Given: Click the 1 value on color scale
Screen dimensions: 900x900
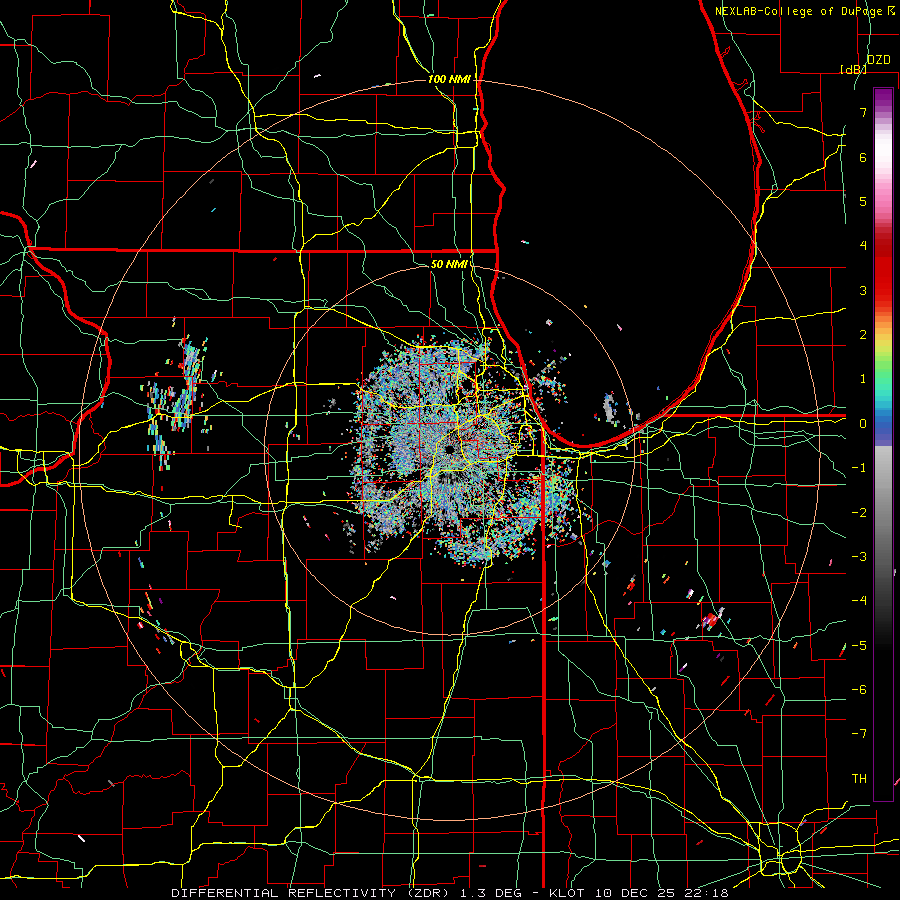Looking at the screenshot, I should tap(863, 379).
